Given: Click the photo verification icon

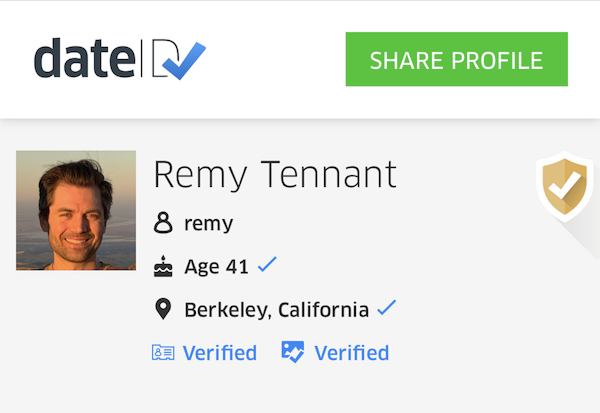Looking at the screenshot, I should coord(293,352).
